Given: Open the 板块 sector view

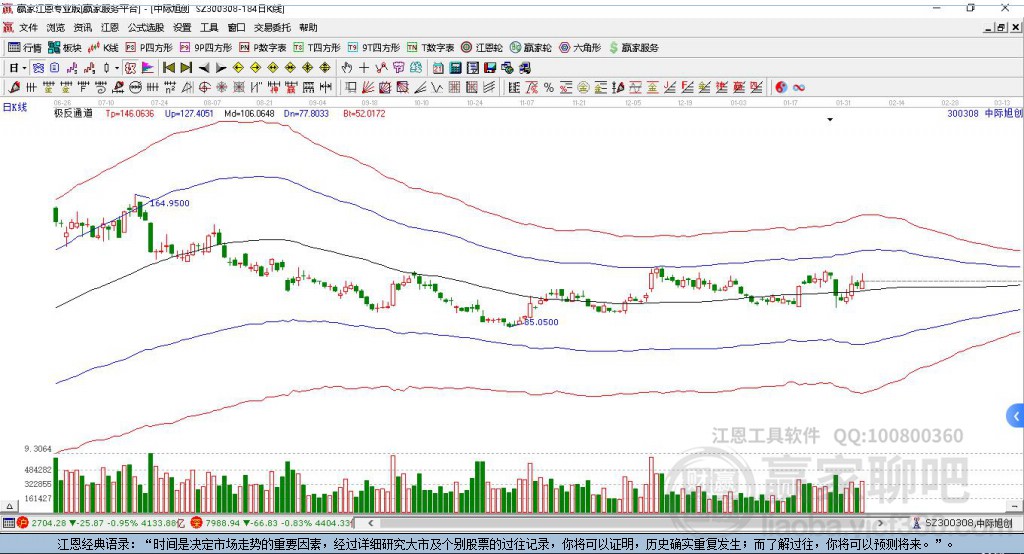Looking at the screenshot, I should pyautogui.click(x=64, y=48).
